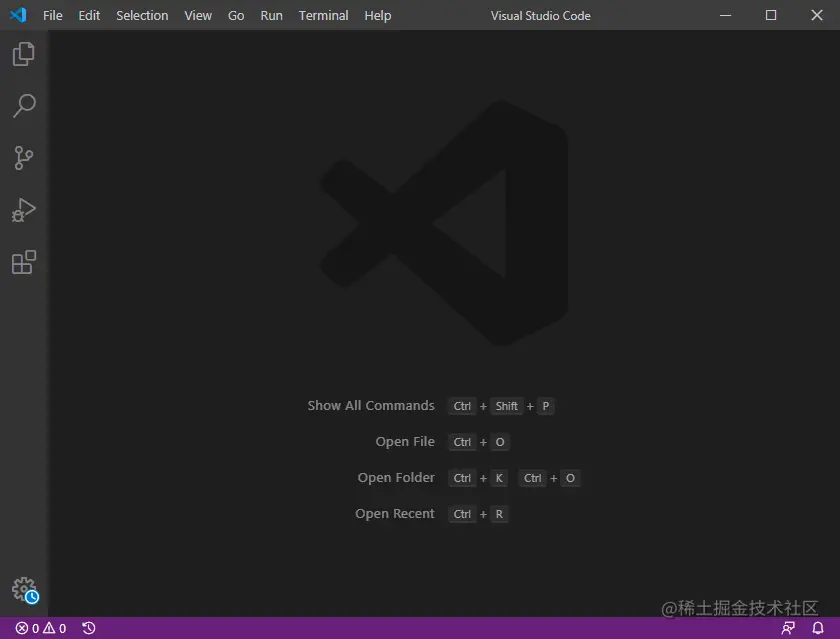The height and width of the screenshot is (639, 840).
Task: Click the Visual Studio Code window title
Action: 541,16
